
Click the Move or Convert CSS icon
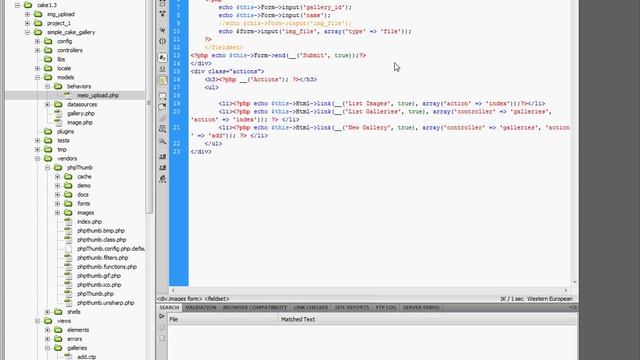(x=162, y=141)
